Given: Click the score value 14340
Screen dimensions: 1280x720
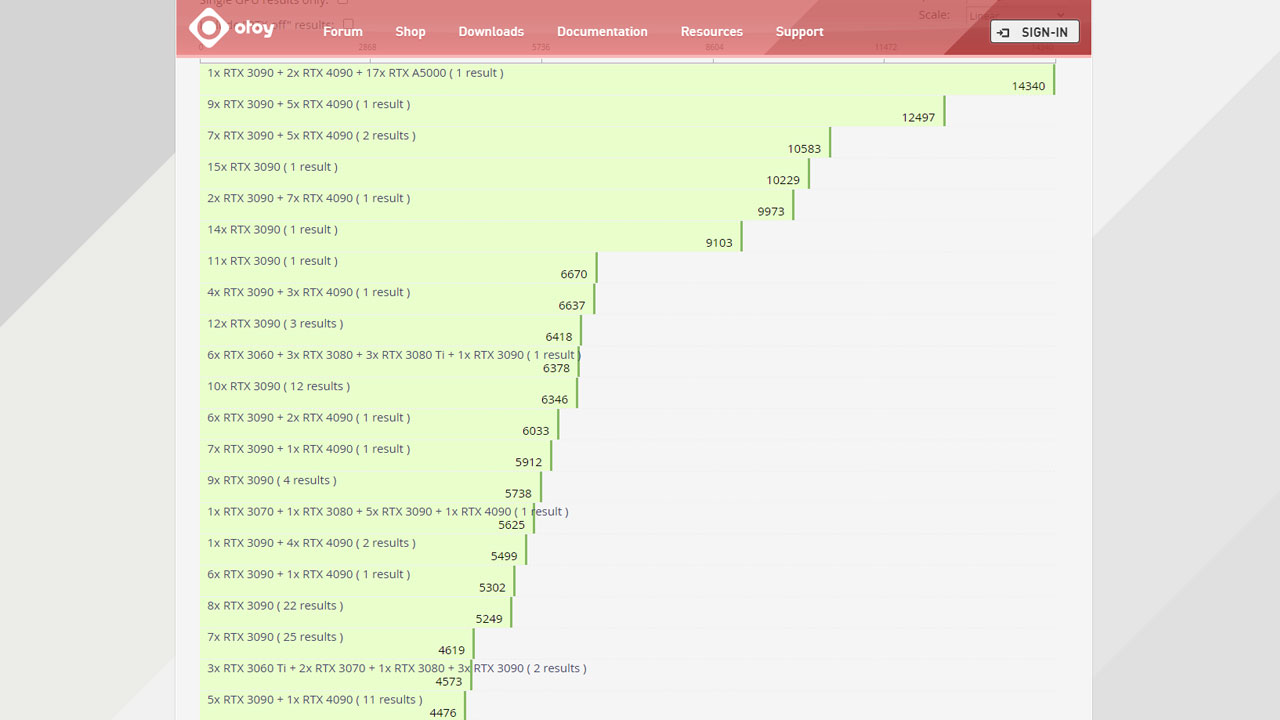Looking at the screenshot, I should 1028,86.
